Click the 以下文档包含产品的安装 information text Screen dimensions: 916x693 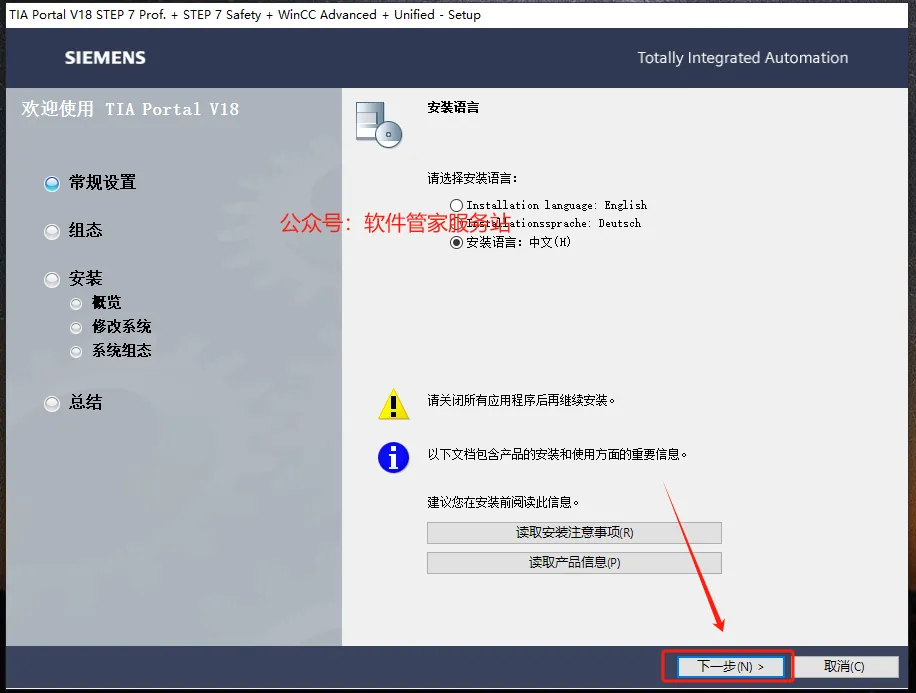[x=557, y=455]
